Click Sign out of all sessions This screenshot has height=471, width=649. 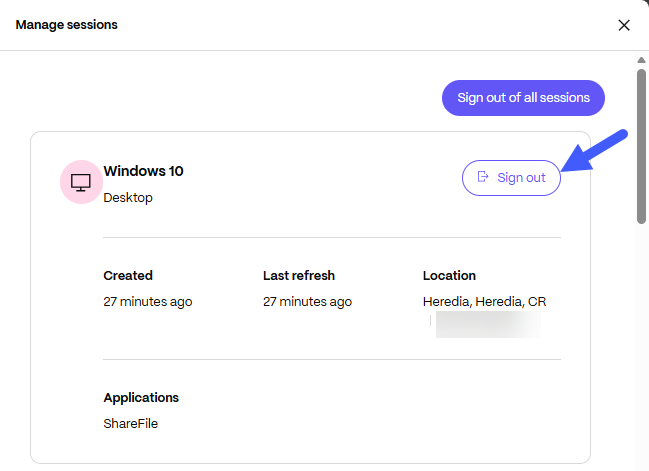tap(523, 98)
